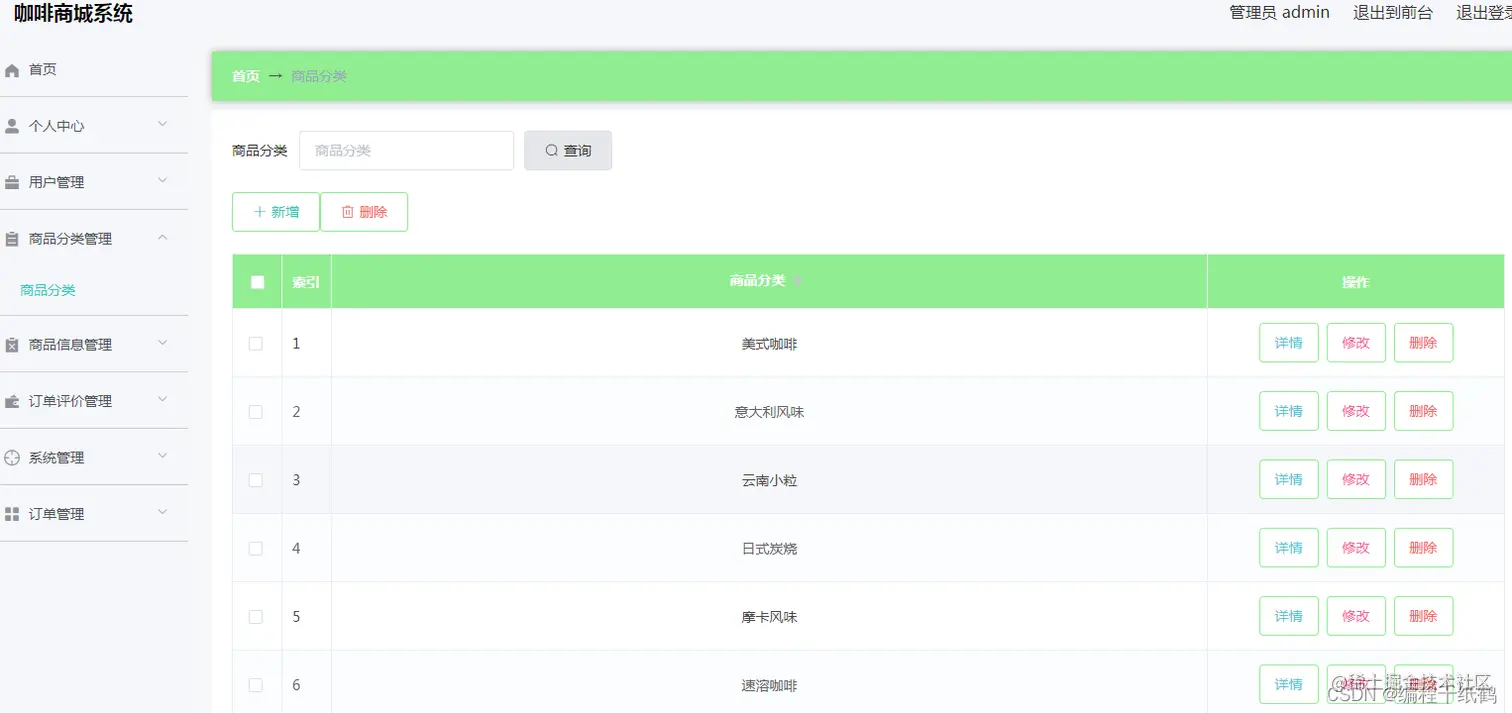This screenshot has width=1512, height=713.
Task: Check the box for row 云南小粒
Action: (x=256, y=480)
